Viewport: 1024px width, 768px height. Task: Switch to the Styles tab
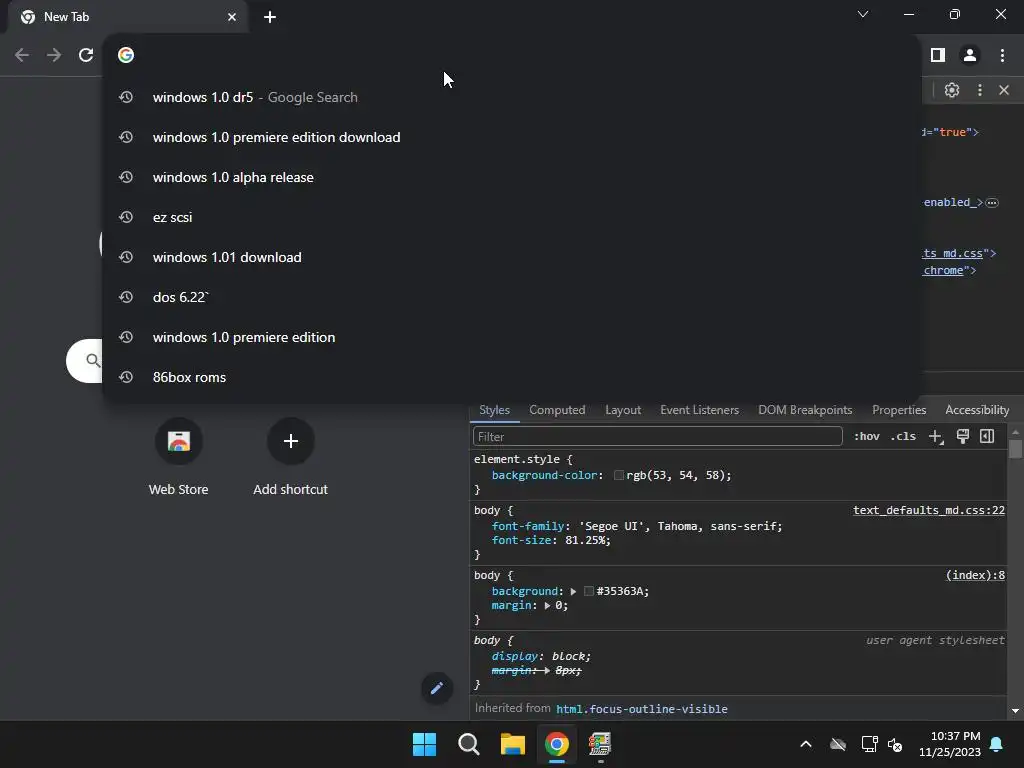[x=494, y=410]
